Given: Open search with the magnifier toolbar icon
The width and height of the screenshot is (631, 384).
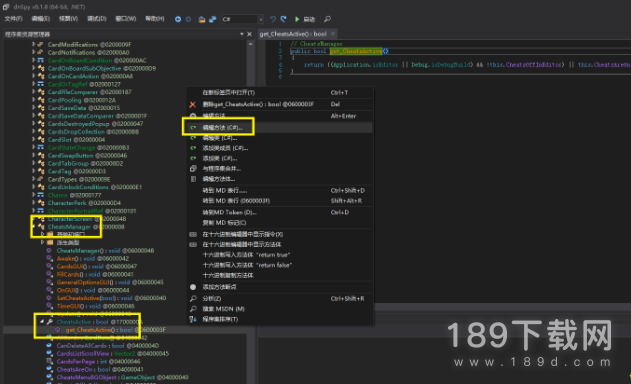Looking at the screenshot, I should pos(328,19).
